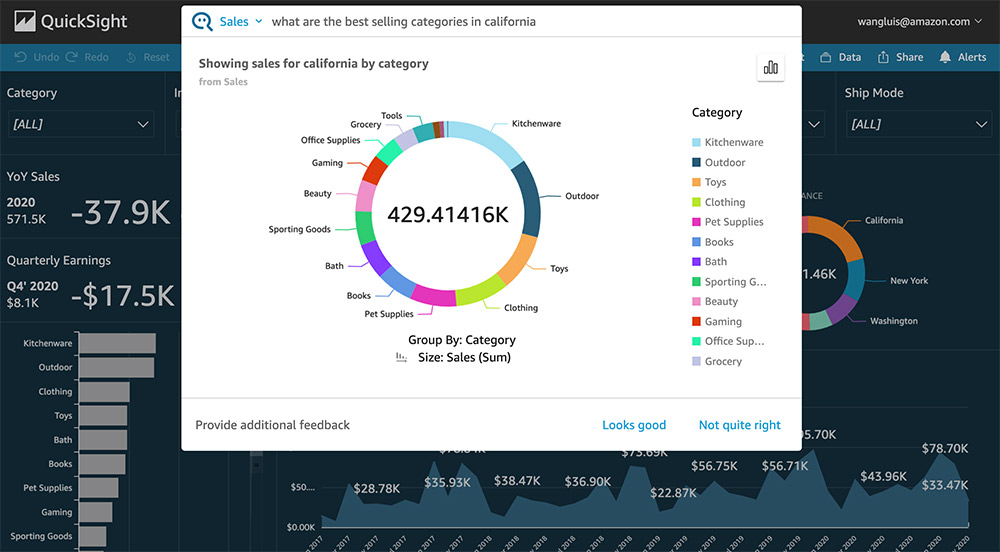Click the Sporting Goods donut chart label
The width and height of the screenshot is (1000, 552).
coord(300,229)
